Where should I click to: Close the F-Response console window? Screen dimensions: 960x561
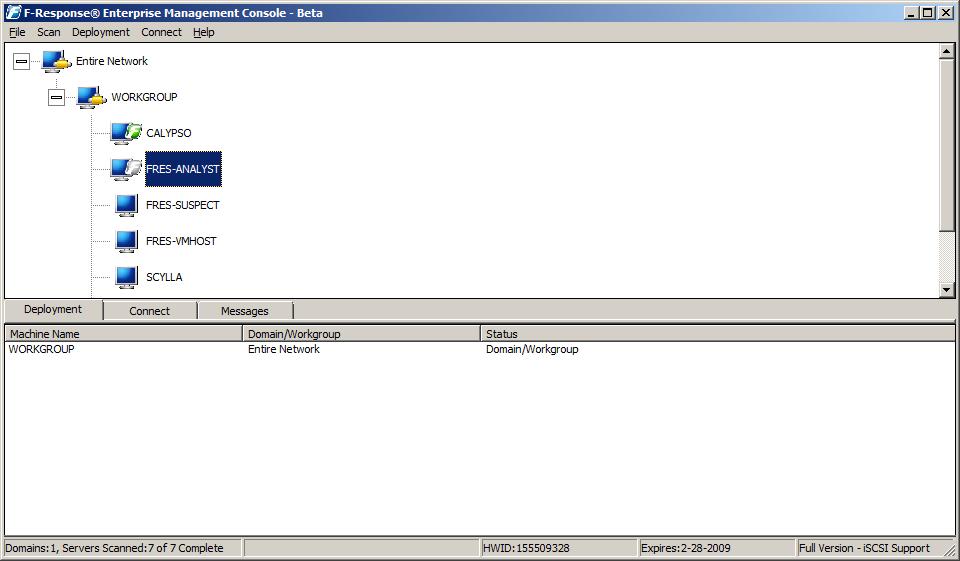point(946,12)
